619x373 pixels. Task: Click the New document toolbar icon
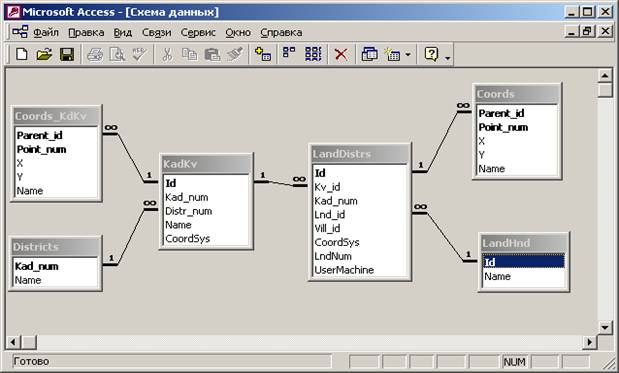(22, 54)
